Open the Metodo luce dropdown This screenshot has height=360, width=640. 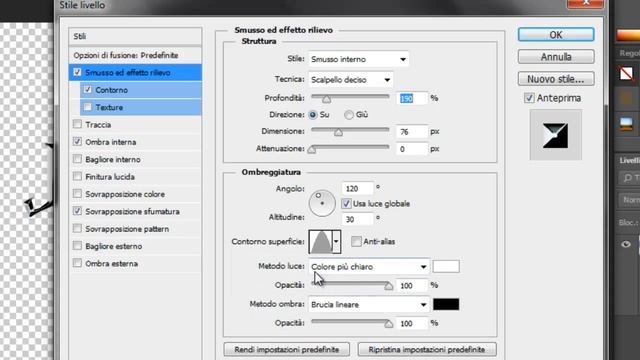point(369,267)
